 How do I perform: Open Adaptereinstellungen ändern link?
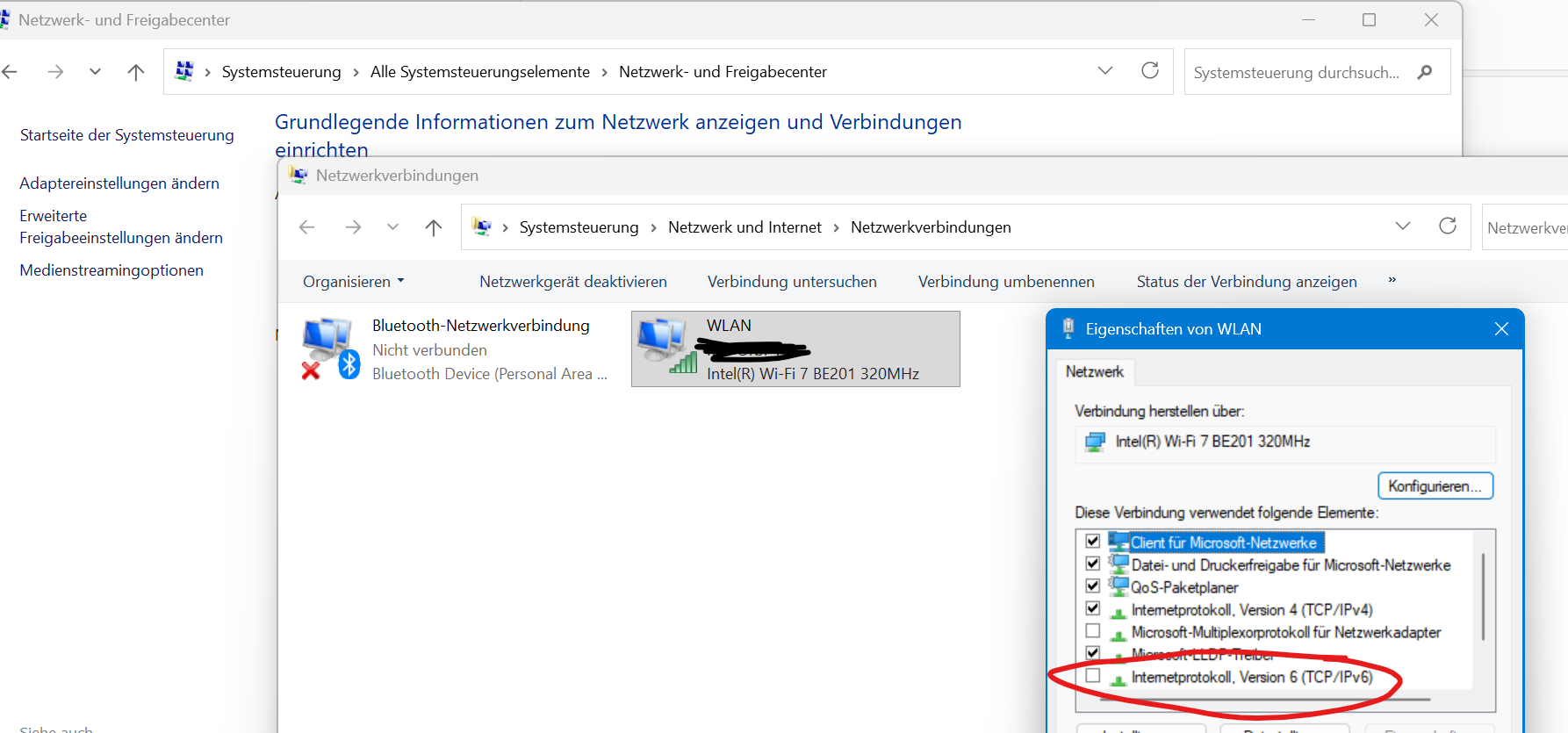point(119,183)
